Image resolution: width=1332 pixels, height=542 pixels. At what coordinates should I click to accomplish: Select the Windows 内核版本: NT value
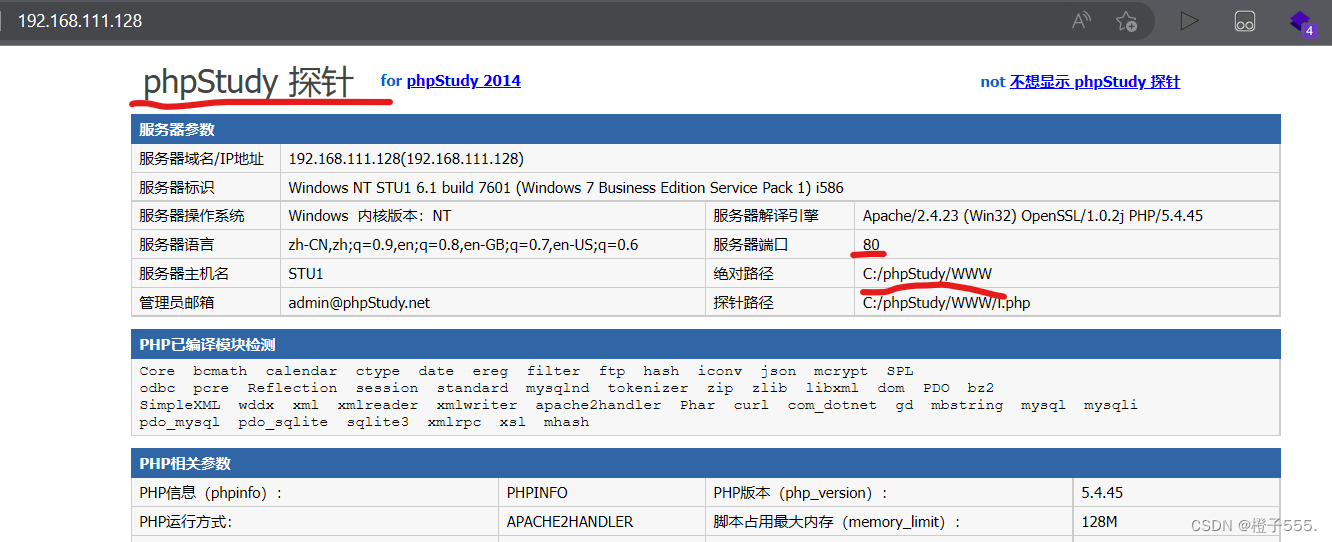(369, 216)
